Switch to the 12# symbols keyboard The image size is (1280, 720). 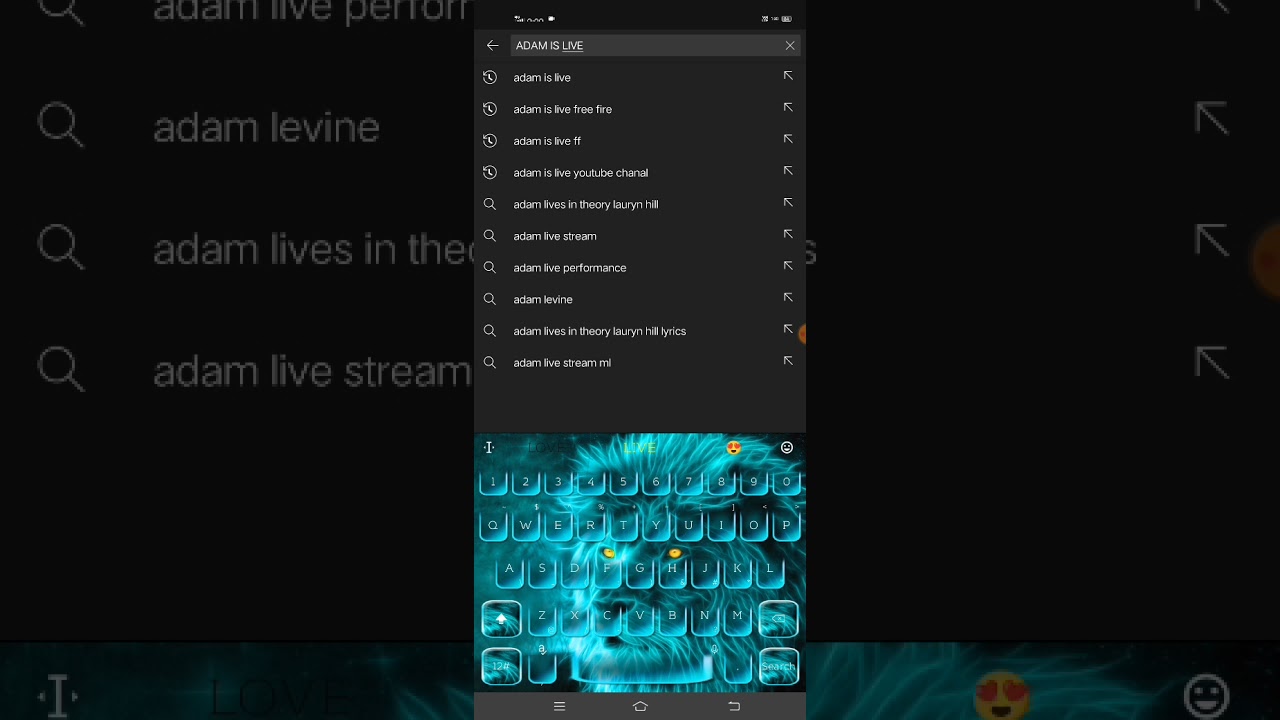501,666
